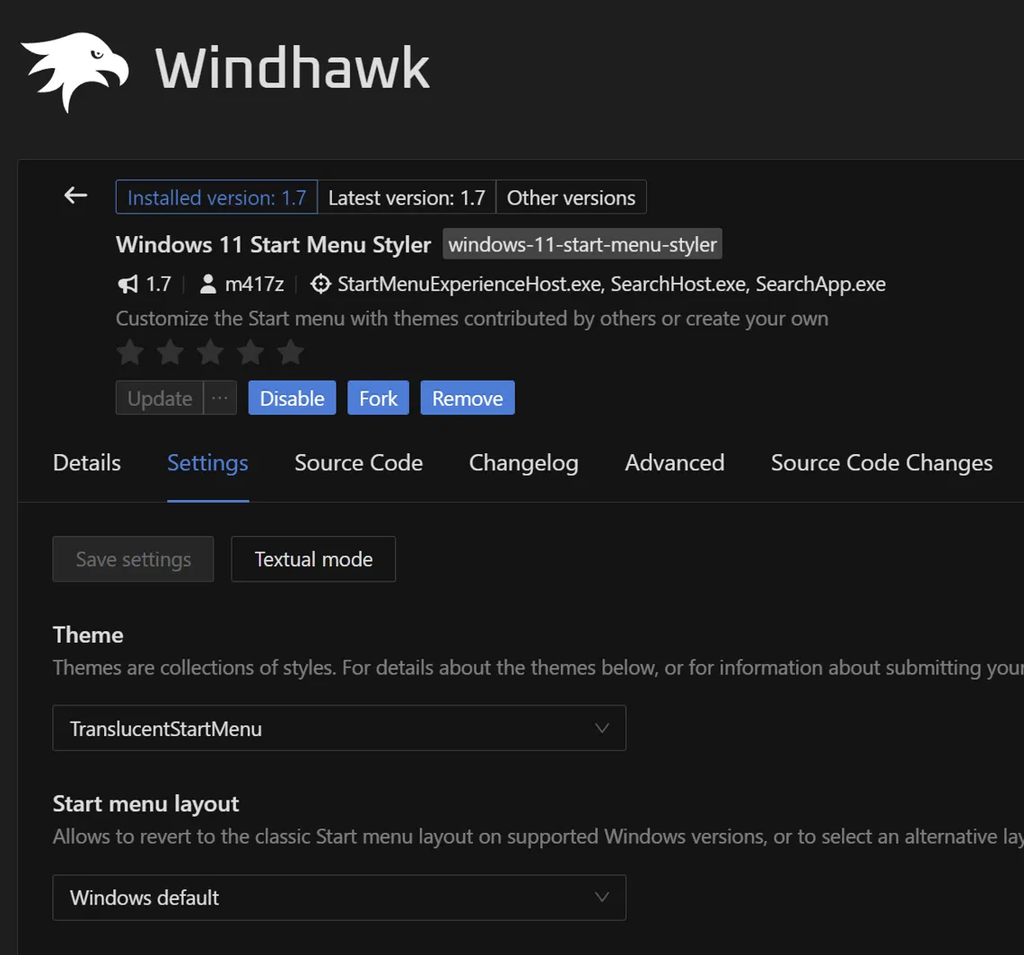Click the Windows 11 Start Menu Styler title
The height and width of the screenshot is (955, 1024).
point(274,244)
